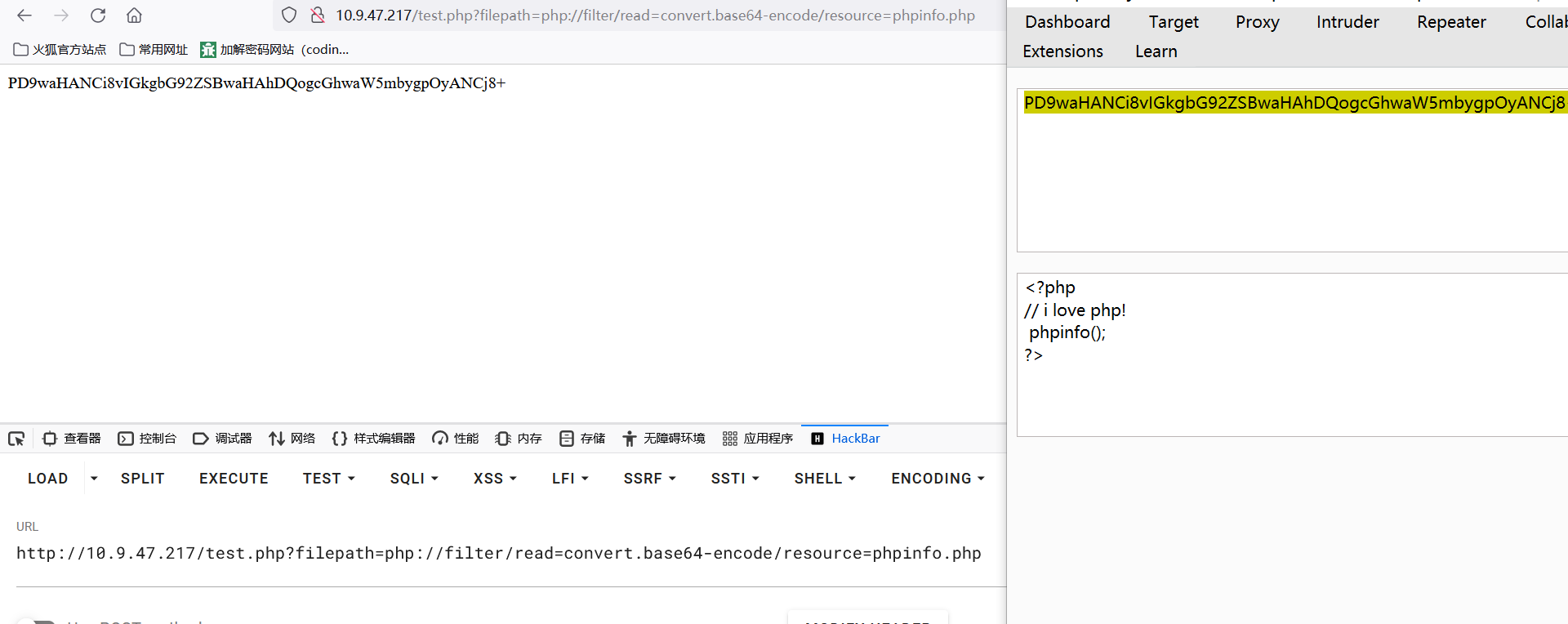Click HackBar SPLIT button
This screenshot has width=1568, height=624.
tap(143, 479)
